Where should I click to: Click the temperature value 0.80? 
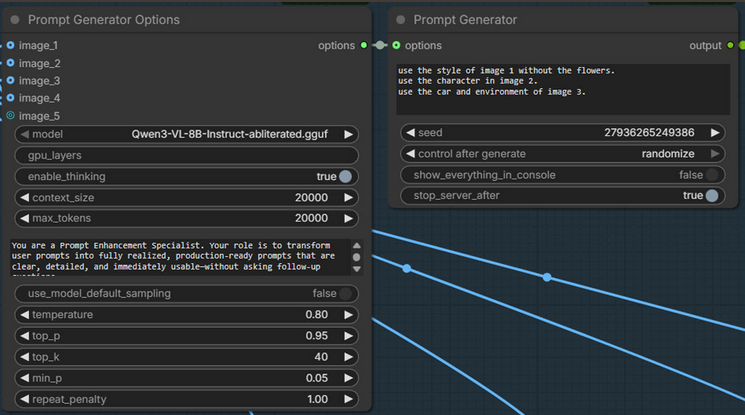[316, 315]
